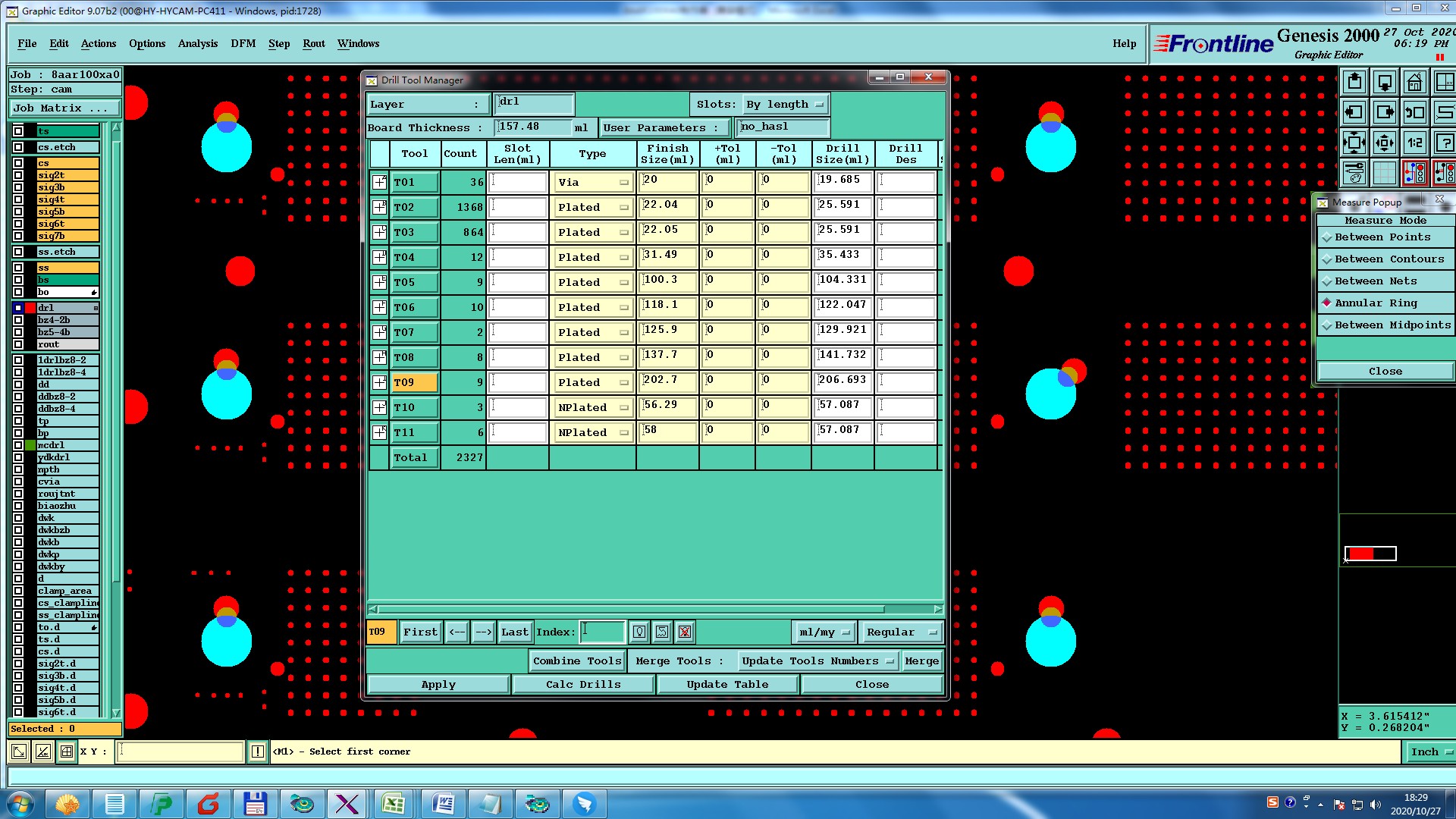This screenshot has height=819, width=1456.
Task: Expand the T05 tool row
Action: click(x=379, y=282)
